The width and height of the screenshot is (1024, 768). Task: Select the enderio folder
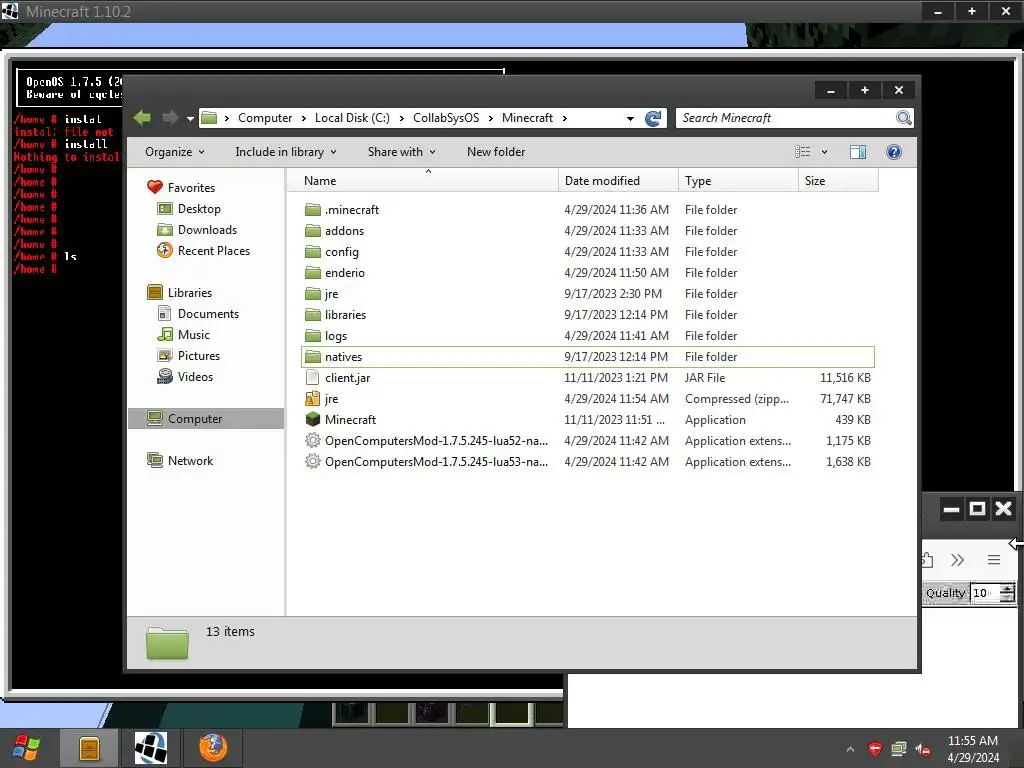point(588,272)
